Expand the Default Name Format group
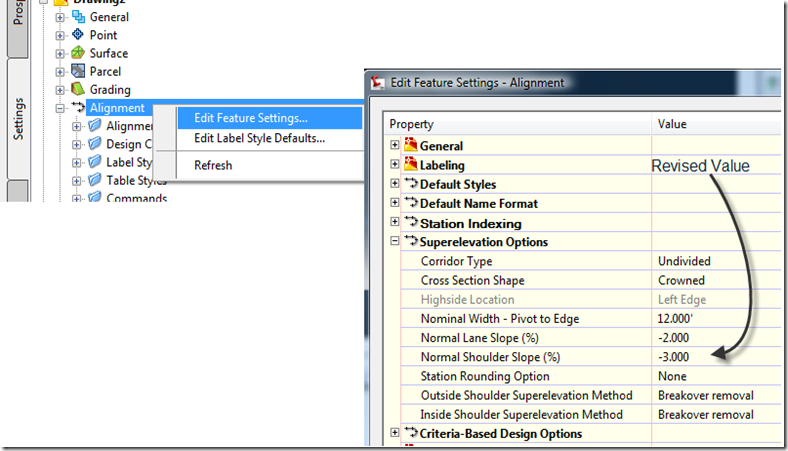 tap(395, 202)
